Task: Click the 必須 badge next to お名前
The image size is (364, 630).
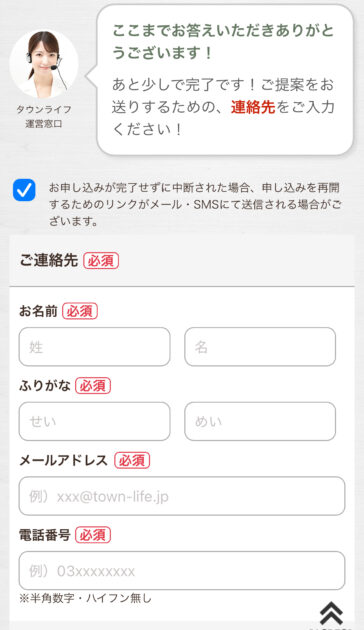Action: [x=80, y=311]
